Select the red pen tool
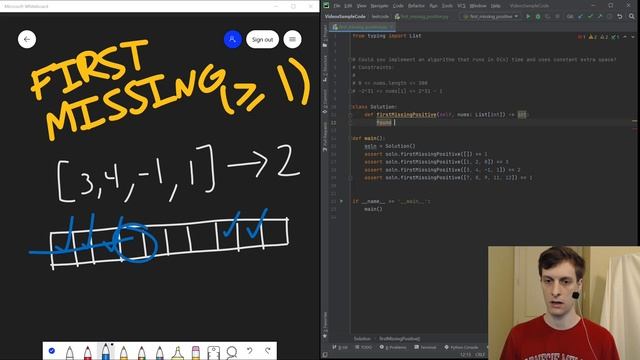The width and height of the screenshot is (640, 360). 88,352
